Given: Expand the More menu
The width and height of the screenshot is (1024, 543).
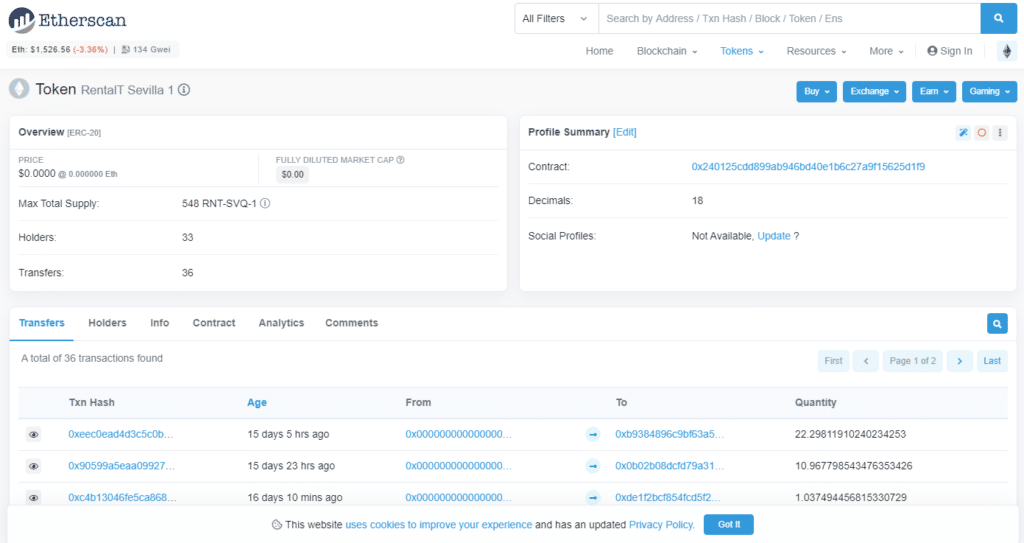Looking at the screenshot, I should pos(886,51).
